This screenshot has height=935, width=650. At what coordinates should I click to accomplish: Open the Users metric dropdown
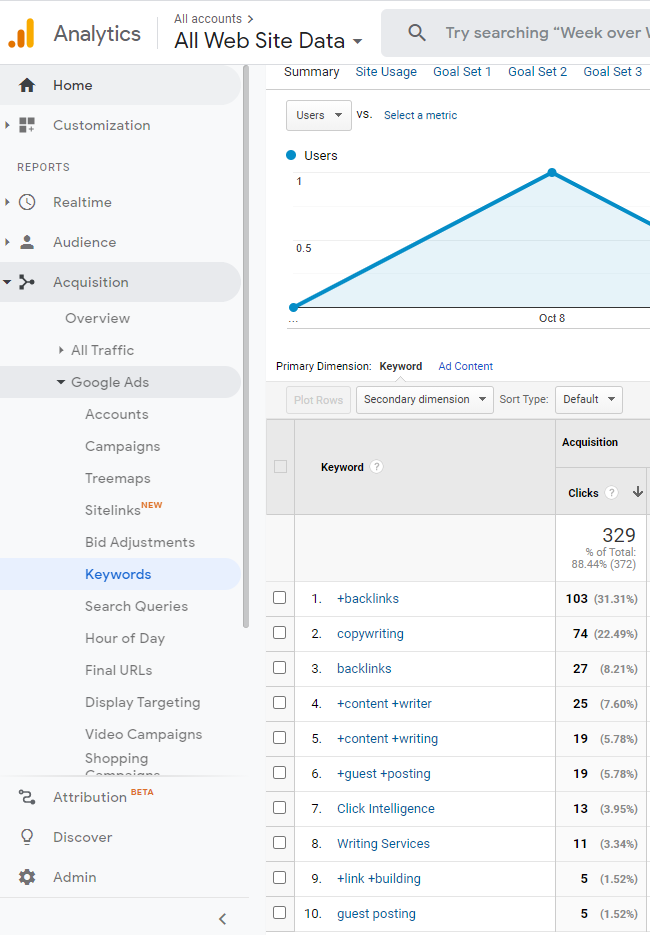pyautogui.click(x=319, y=115)
